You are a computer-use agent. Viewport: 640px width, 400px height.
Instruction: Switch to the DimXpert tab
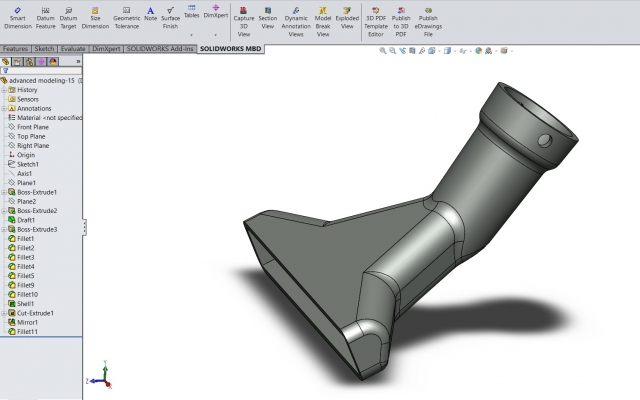[106, 49]
